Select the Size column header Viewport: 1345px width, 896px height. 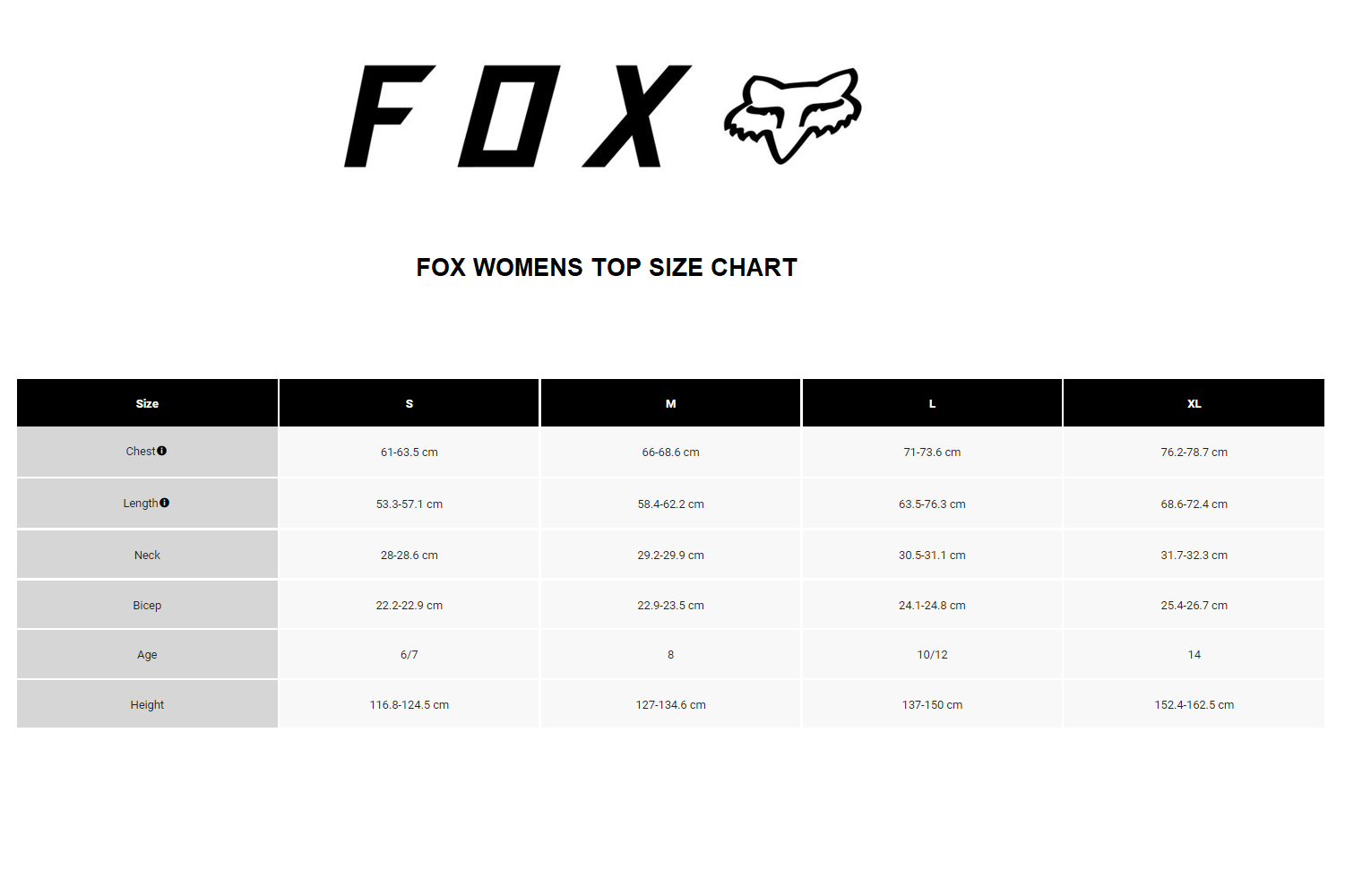[x=147, y=403]
